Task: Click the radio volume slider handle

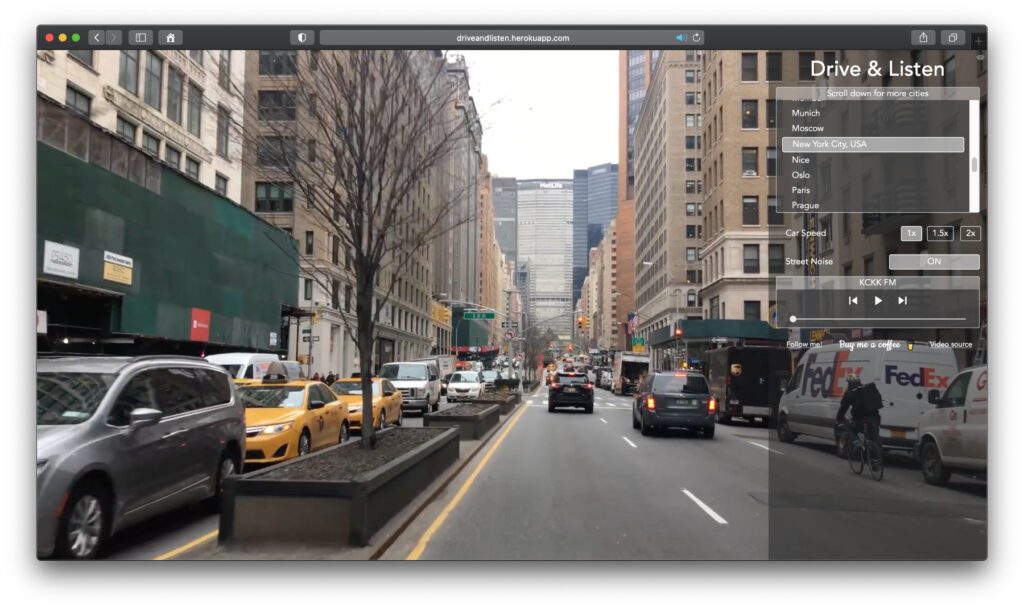Action: [793, 319]
